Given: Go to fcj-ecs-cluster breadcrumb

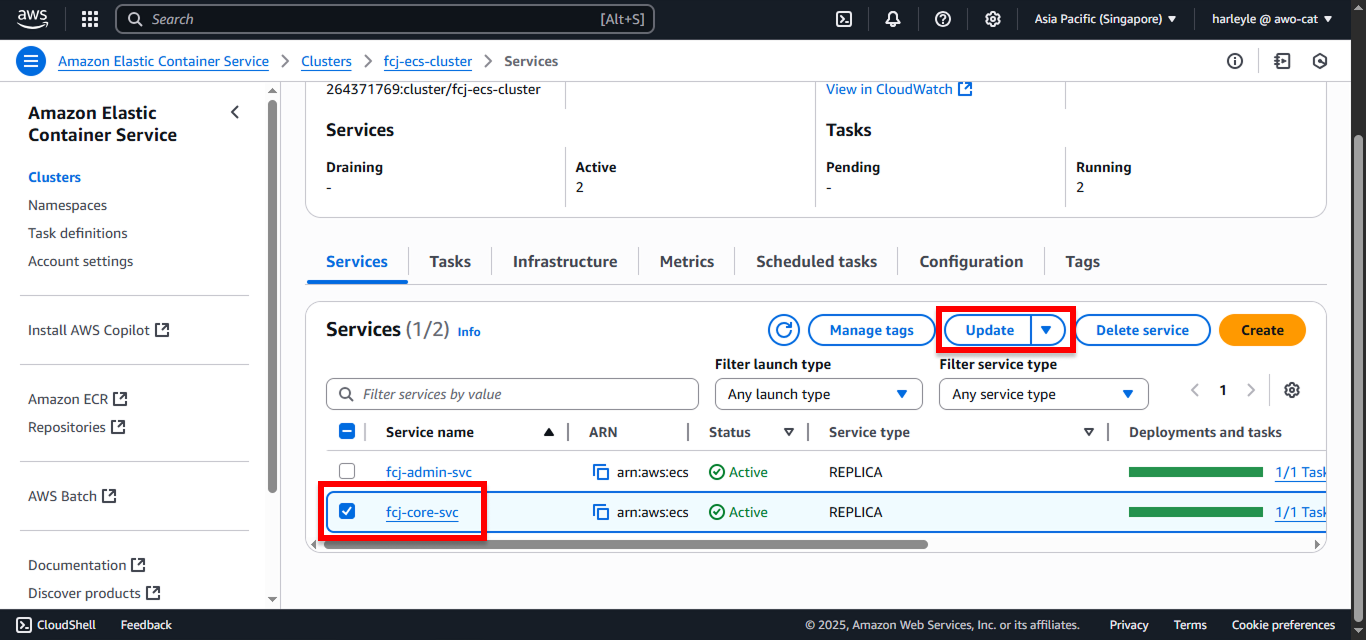Looking at the screenshot, I should coord(428,61).
